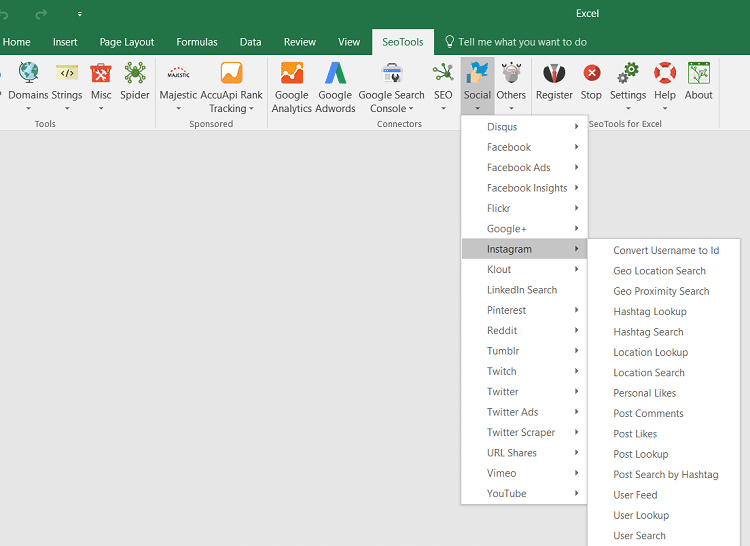
Task: Expand the YouTube submenu arrow
Action: 576,493
